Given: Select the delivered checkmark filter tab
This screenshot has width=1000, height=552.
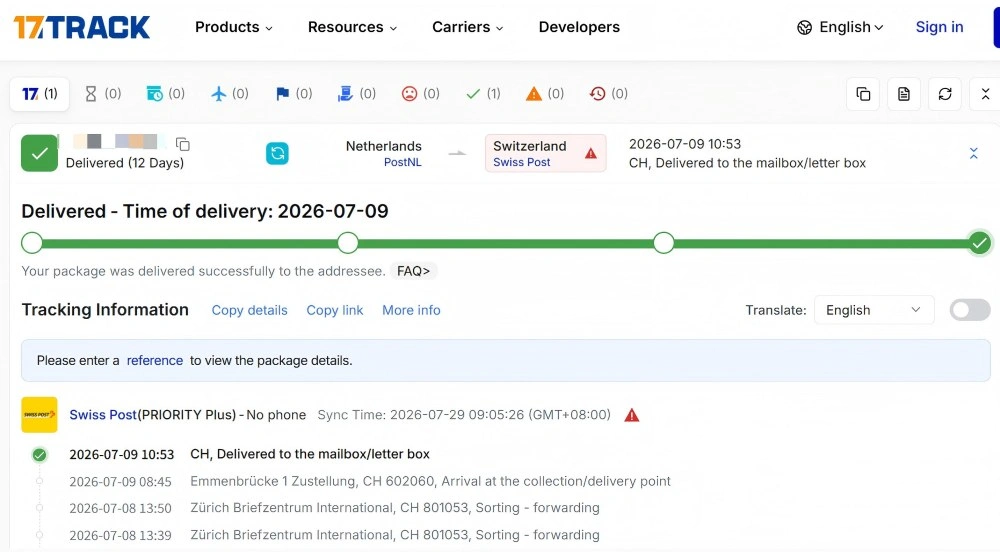Looking at the screenshot, I should (483, 94).
